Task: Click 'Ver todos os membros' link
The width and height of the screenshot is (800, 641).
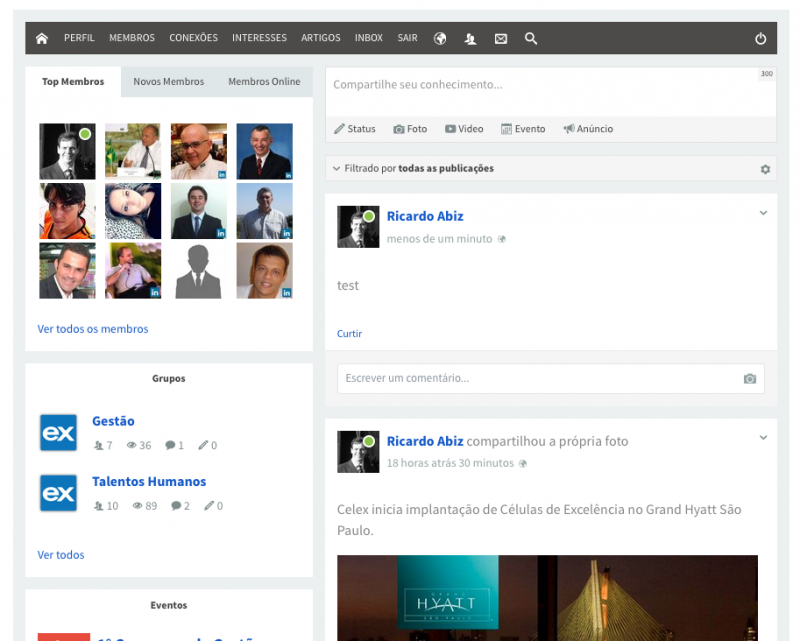Action: (93, 329)
